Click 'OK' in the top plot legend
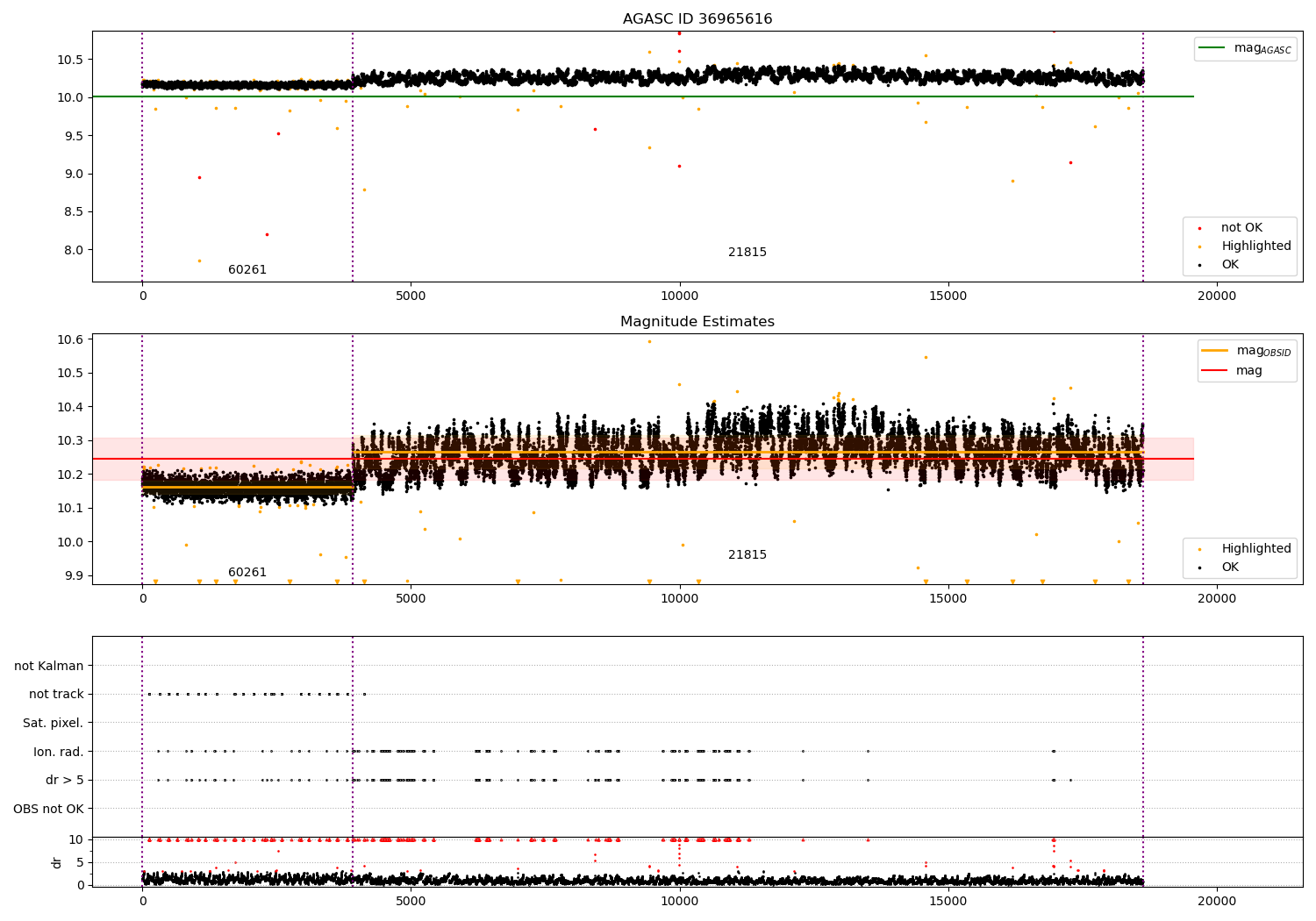This screenshot has width=1316, height=921. point(1230,264)
